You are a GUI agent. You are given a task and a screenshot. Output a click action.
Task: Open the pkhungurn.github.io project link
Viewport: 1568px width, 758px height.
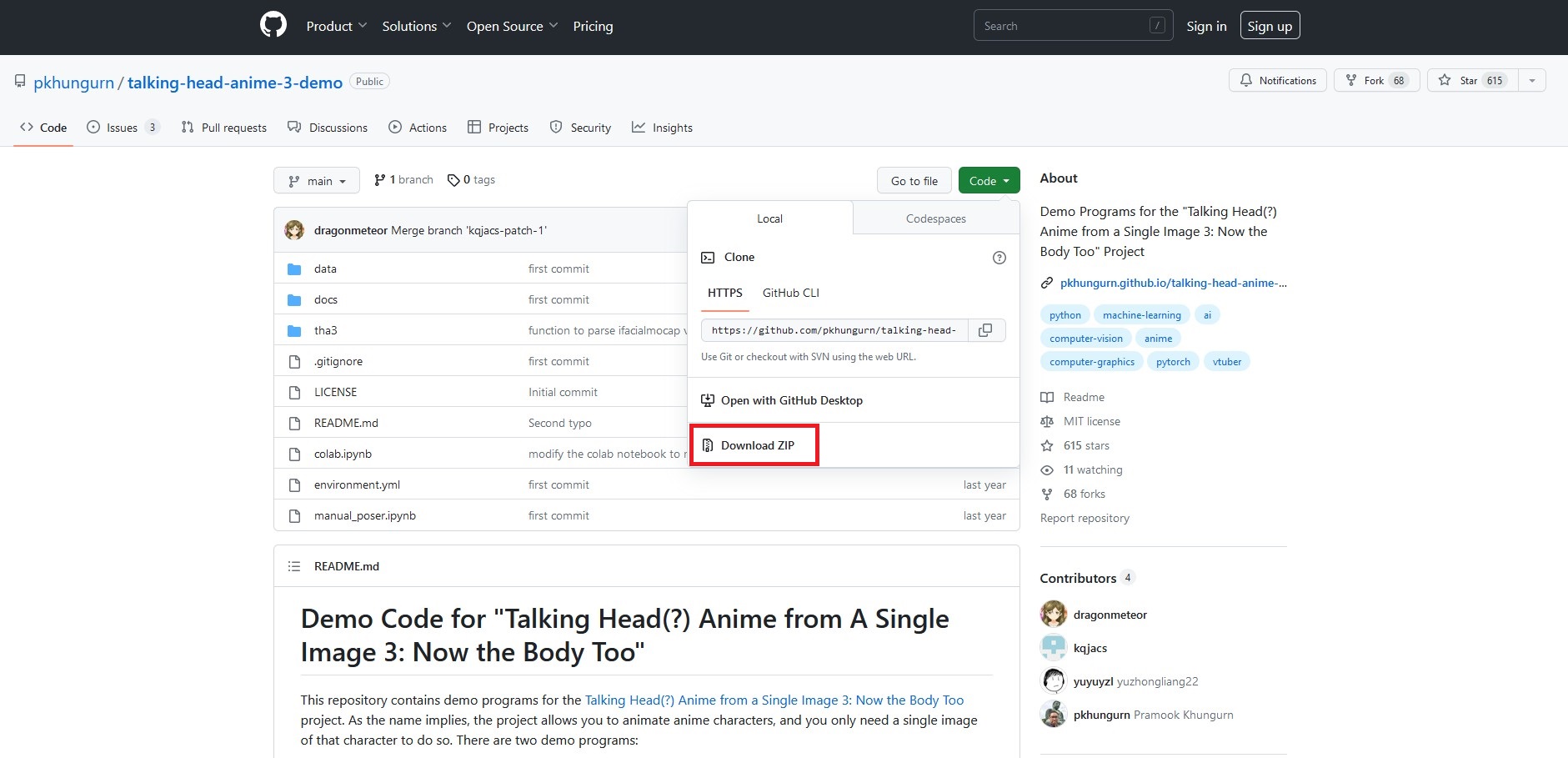(1172, 283)
